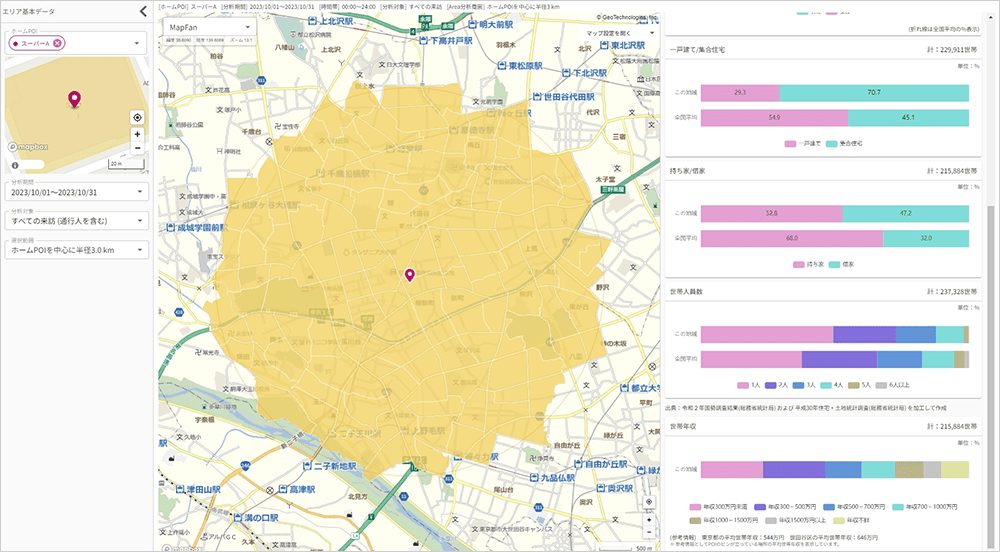Zoom in on the mini map
1000x552 pixels.
[x=137, y=134]
